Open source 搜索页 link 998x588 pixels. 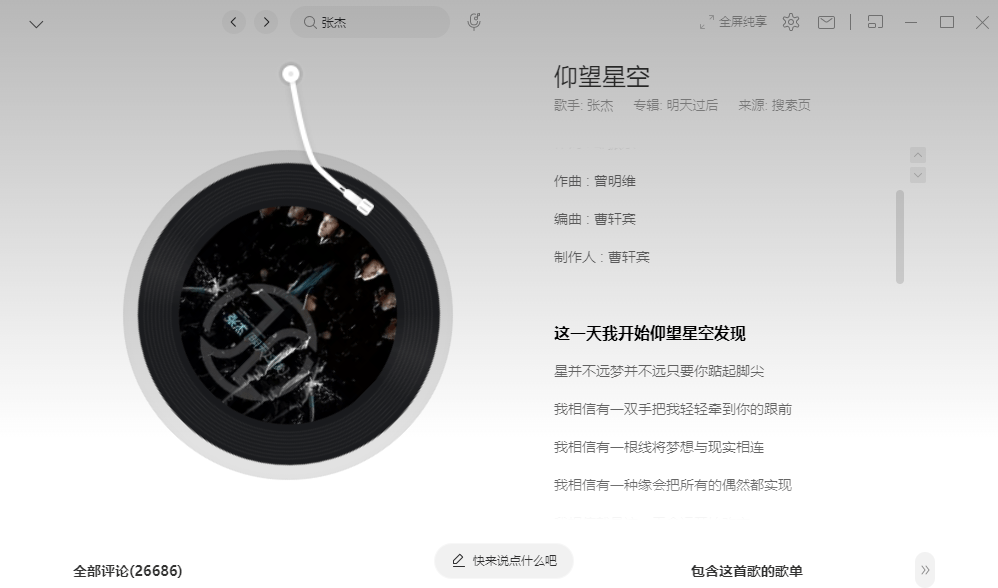(791, 106)
